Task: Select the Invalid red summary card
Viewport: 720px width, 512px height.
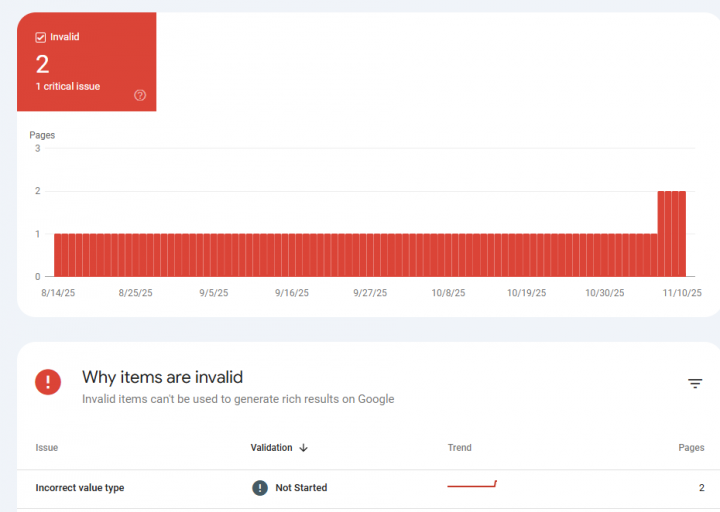Action: 87,62
